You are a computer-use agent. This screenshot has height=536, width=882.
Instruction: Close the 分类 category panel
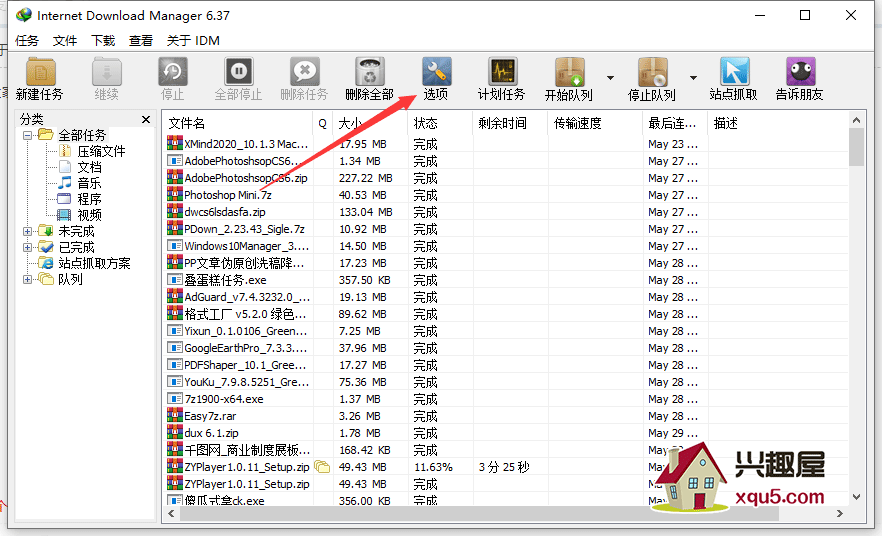146,119
